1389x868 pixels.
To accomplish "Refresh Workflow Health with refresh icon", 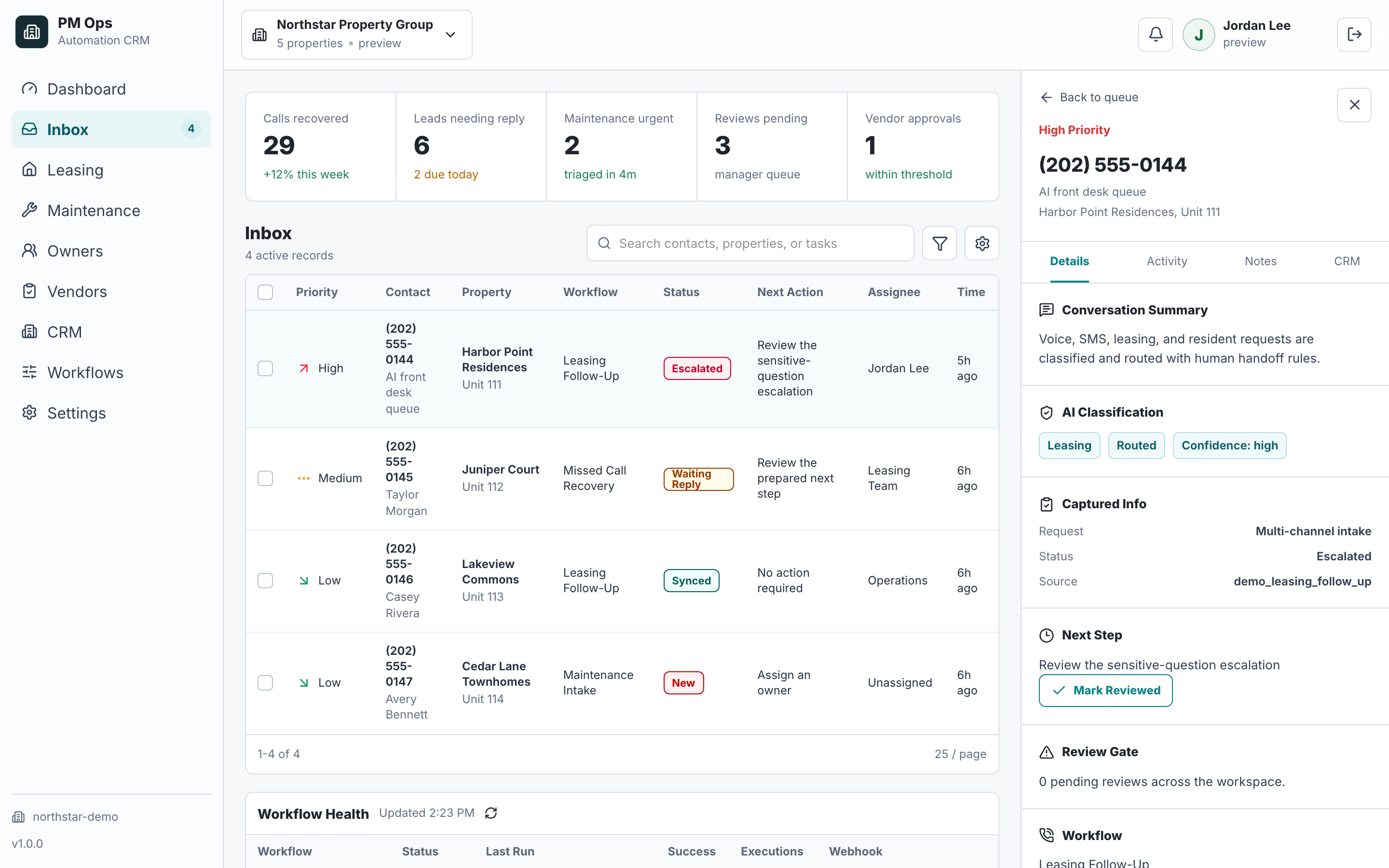I will tap(491, 813).
